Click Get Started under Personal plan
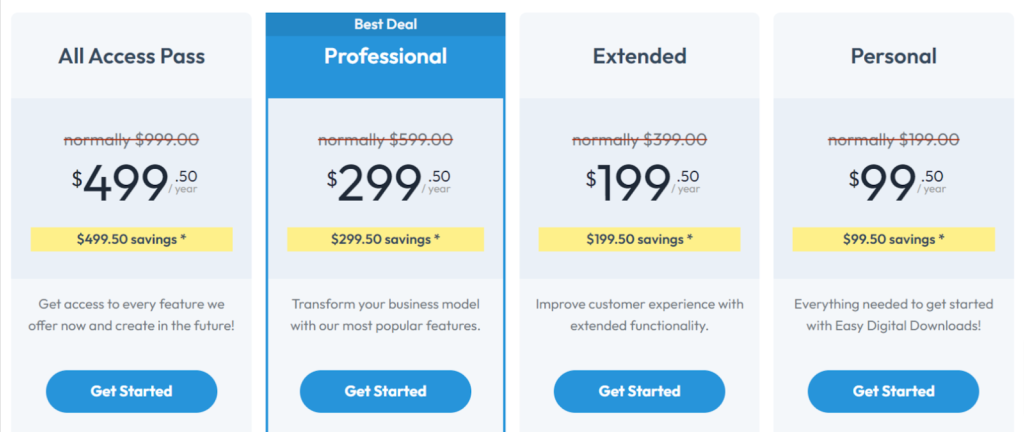Screen dimensions: 1024x432 point(893,392)
